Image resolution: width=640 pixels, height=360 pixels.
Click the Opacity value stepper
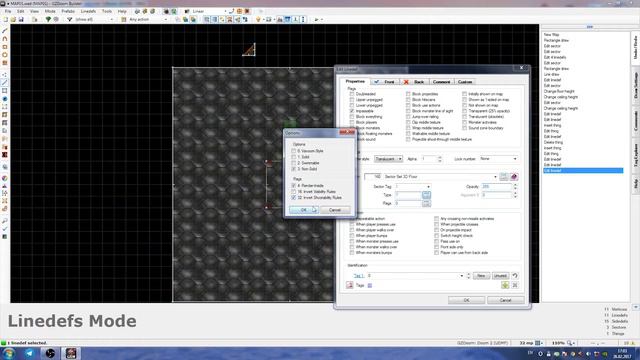tap(515, 187)
